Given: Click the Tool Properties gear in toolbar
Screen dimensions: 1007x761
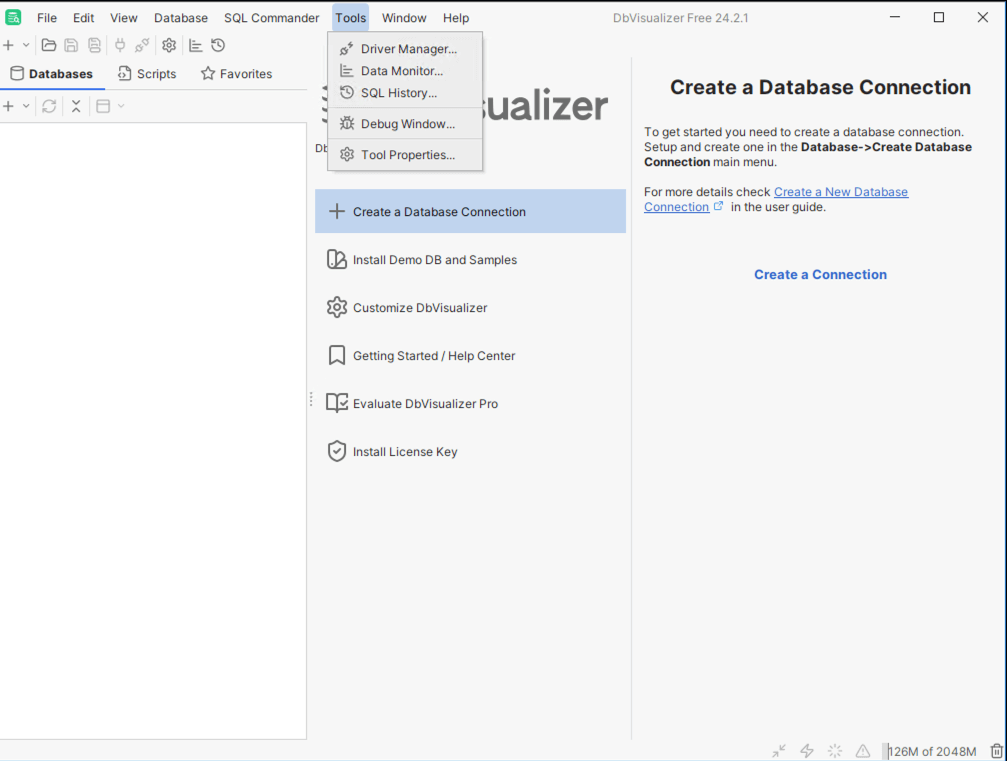Looking at the screenshot, I should 169,45.
